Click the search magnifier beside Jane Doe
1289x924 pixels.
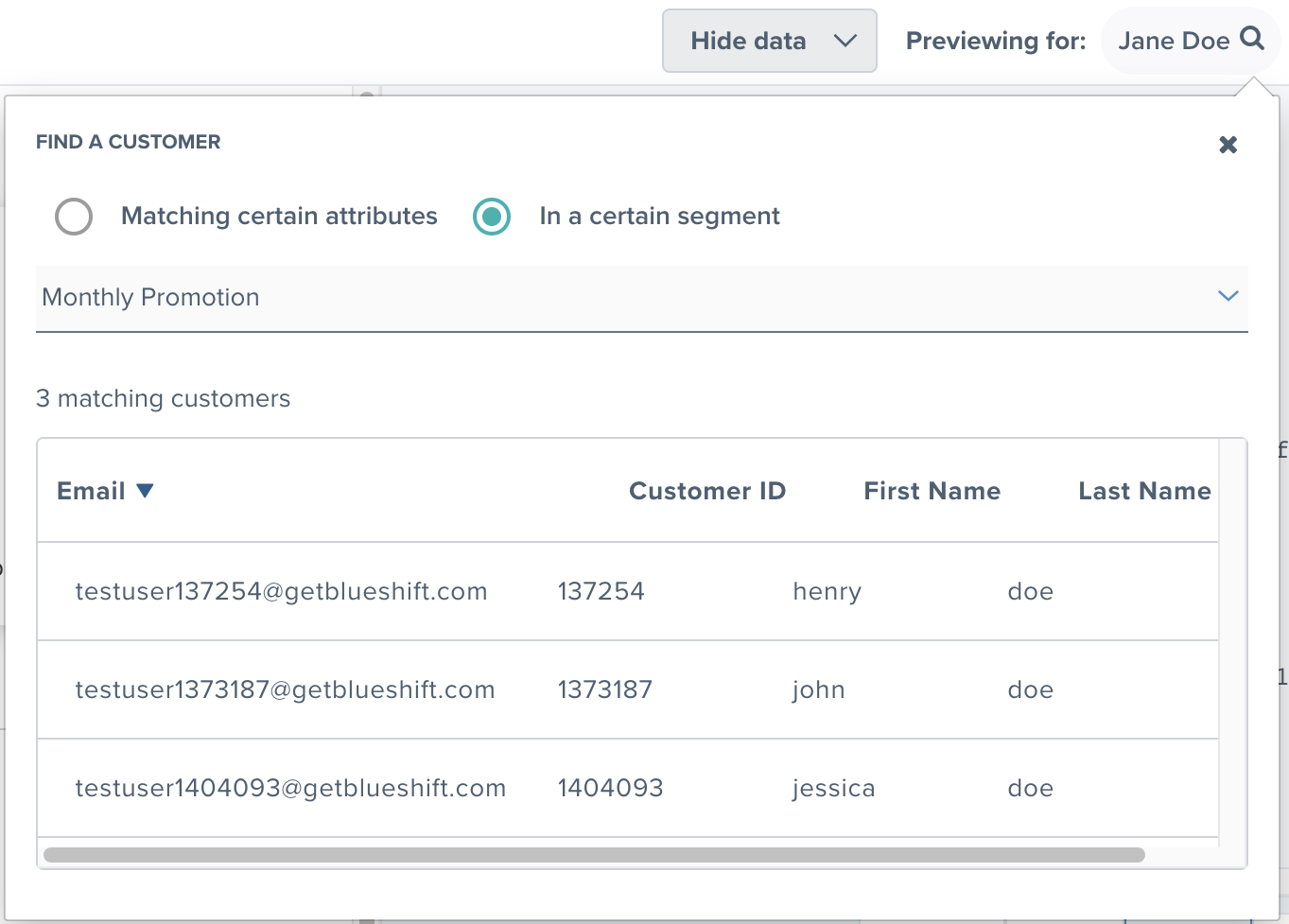pos(1252,39)
